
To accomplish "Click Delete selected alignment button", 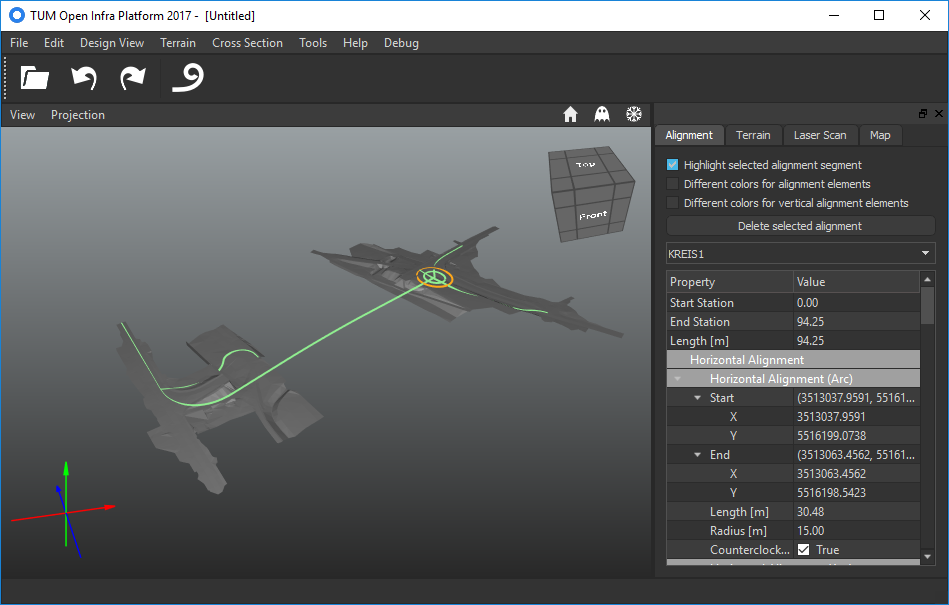I will pos(801,226).
